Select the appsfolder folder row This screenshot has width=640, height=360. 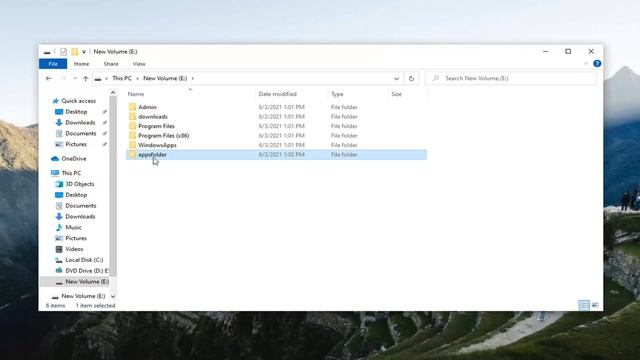coord(276,155)
